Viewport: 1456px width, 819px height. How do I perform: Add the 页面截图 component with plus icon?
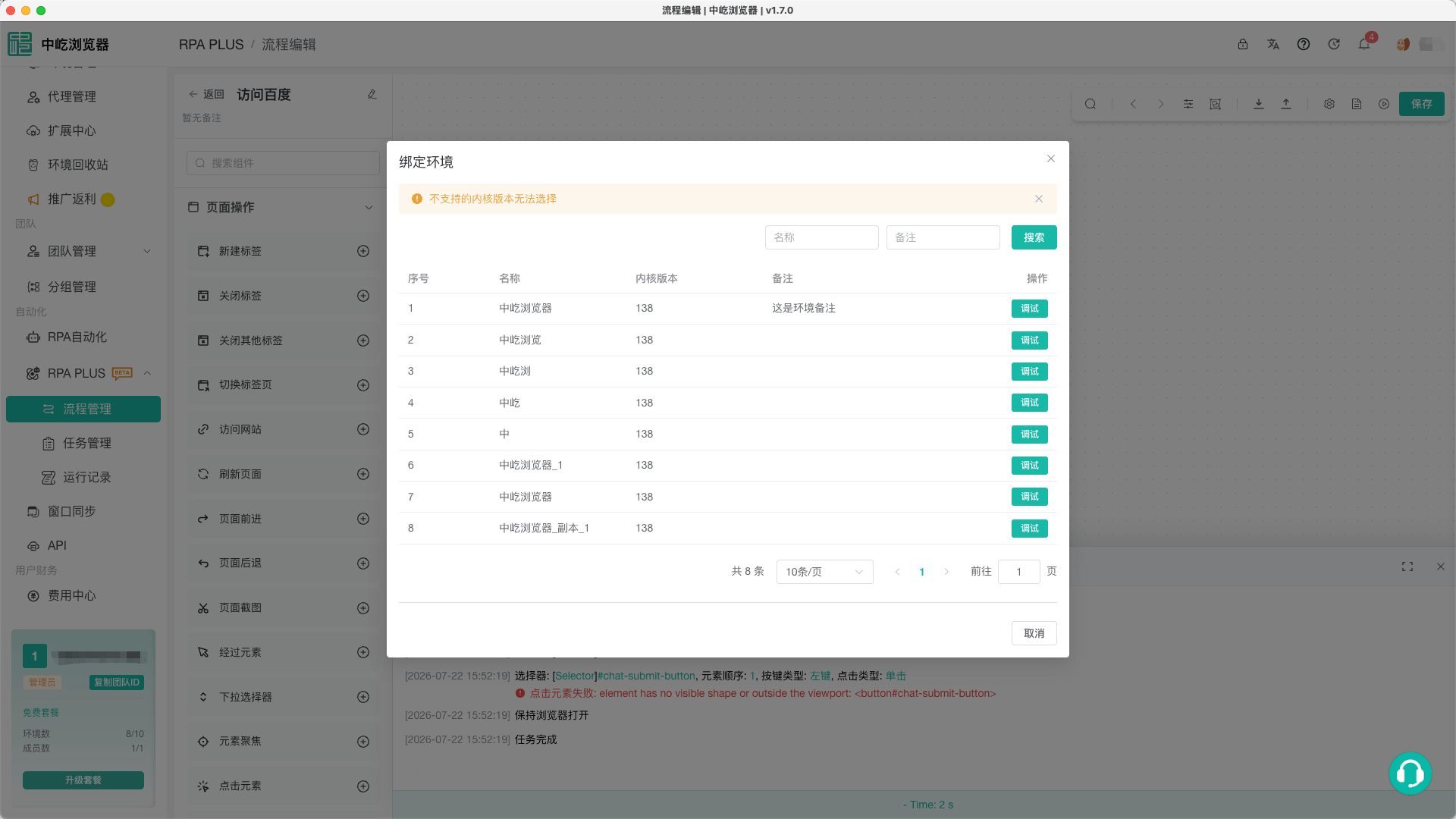363,608
